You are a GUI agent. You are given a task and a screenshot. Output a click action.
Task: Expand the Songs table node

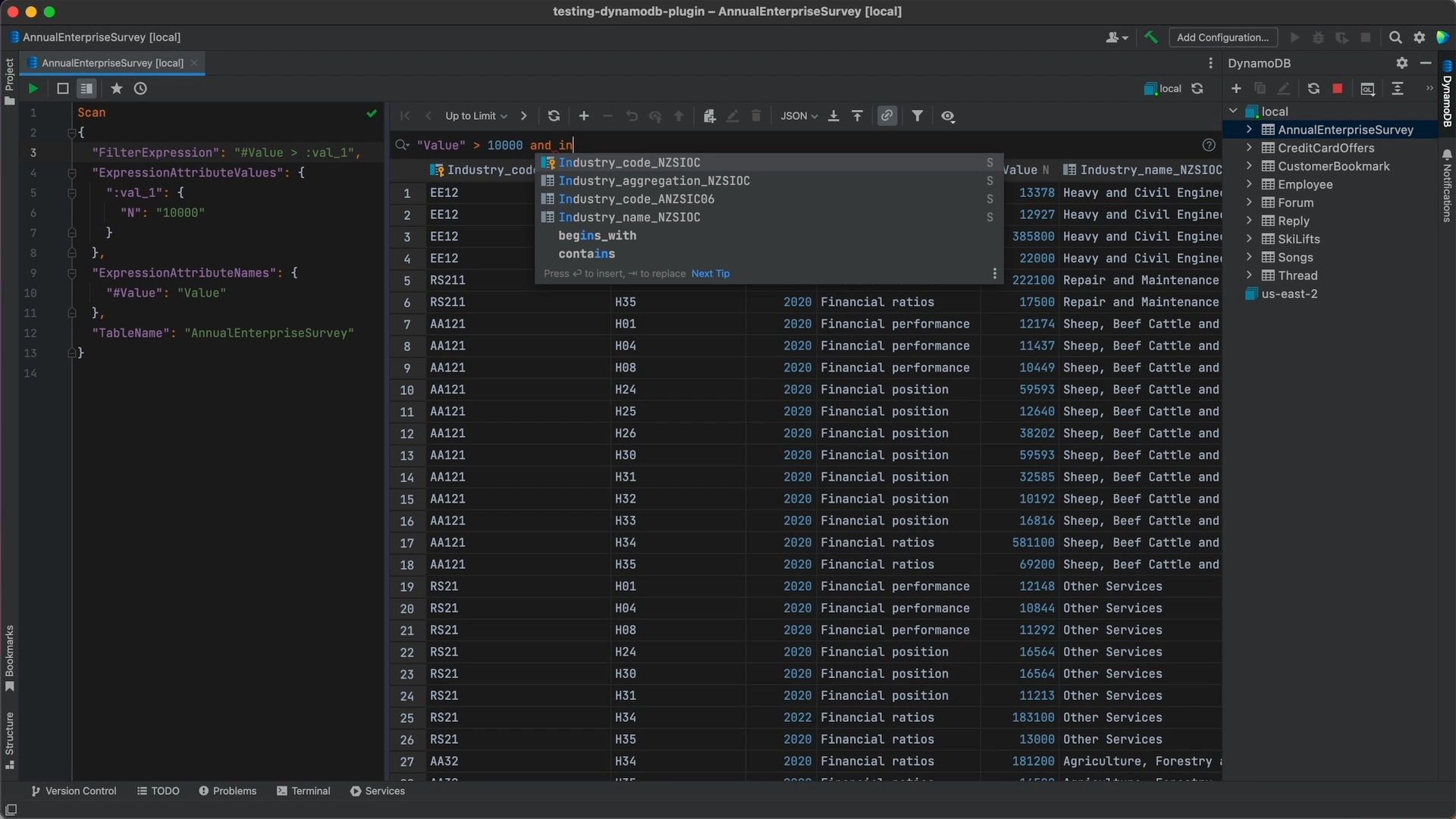click(x=1249, y=257)
